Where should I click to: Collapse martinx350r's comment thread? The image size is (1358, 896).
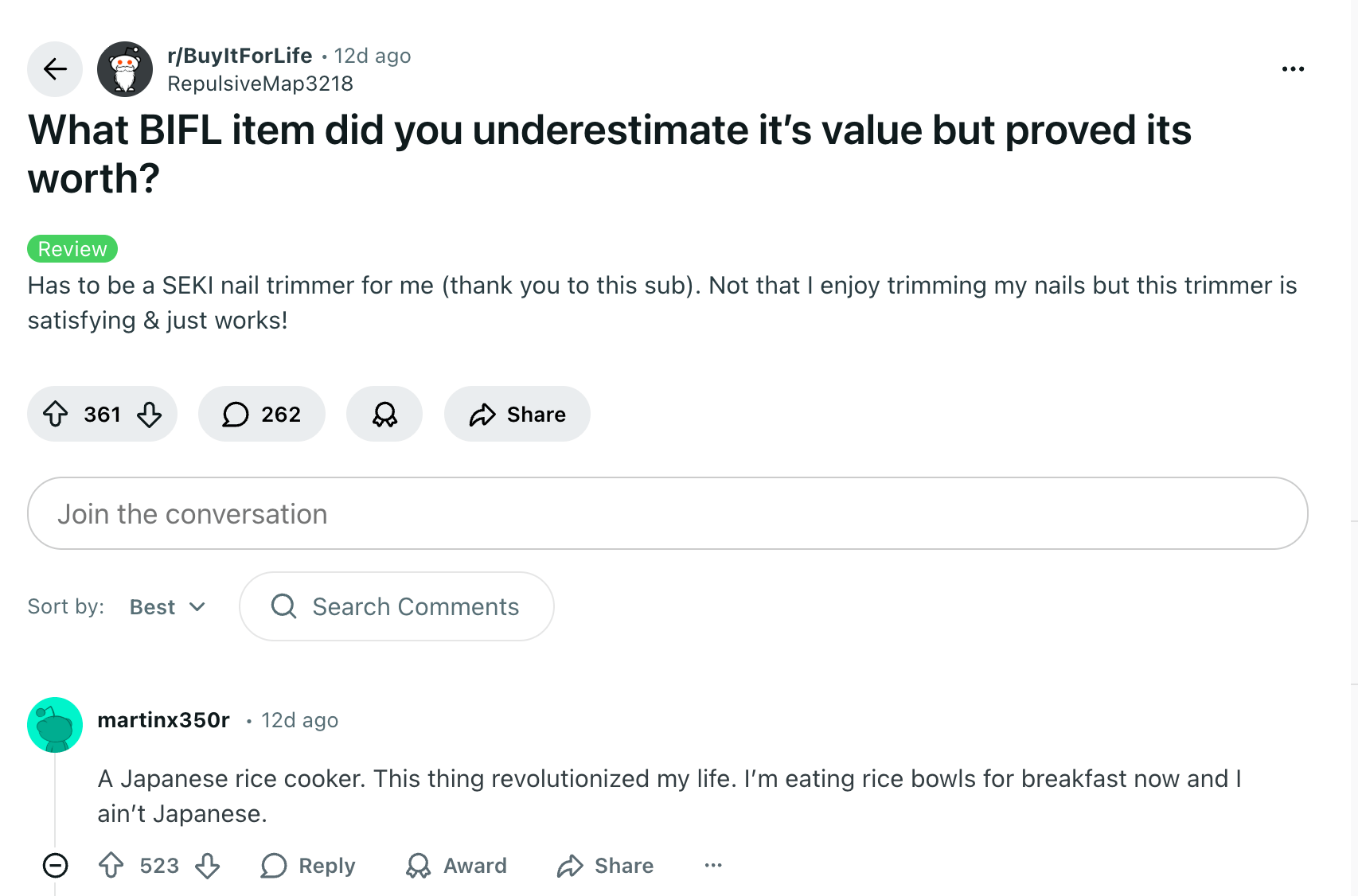tap(56, 866)
